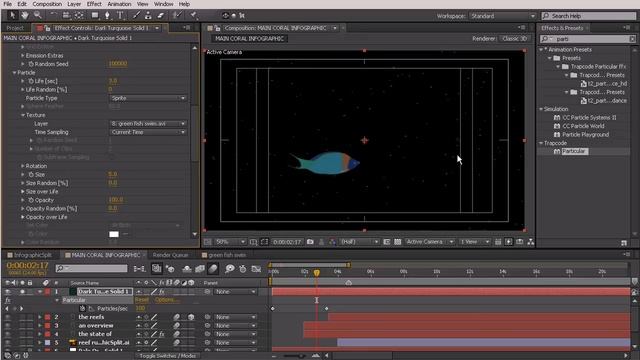Viewport: 640px width, 360px height.
Task: Select the Particle Playground effect
Action: click(585, 134)
